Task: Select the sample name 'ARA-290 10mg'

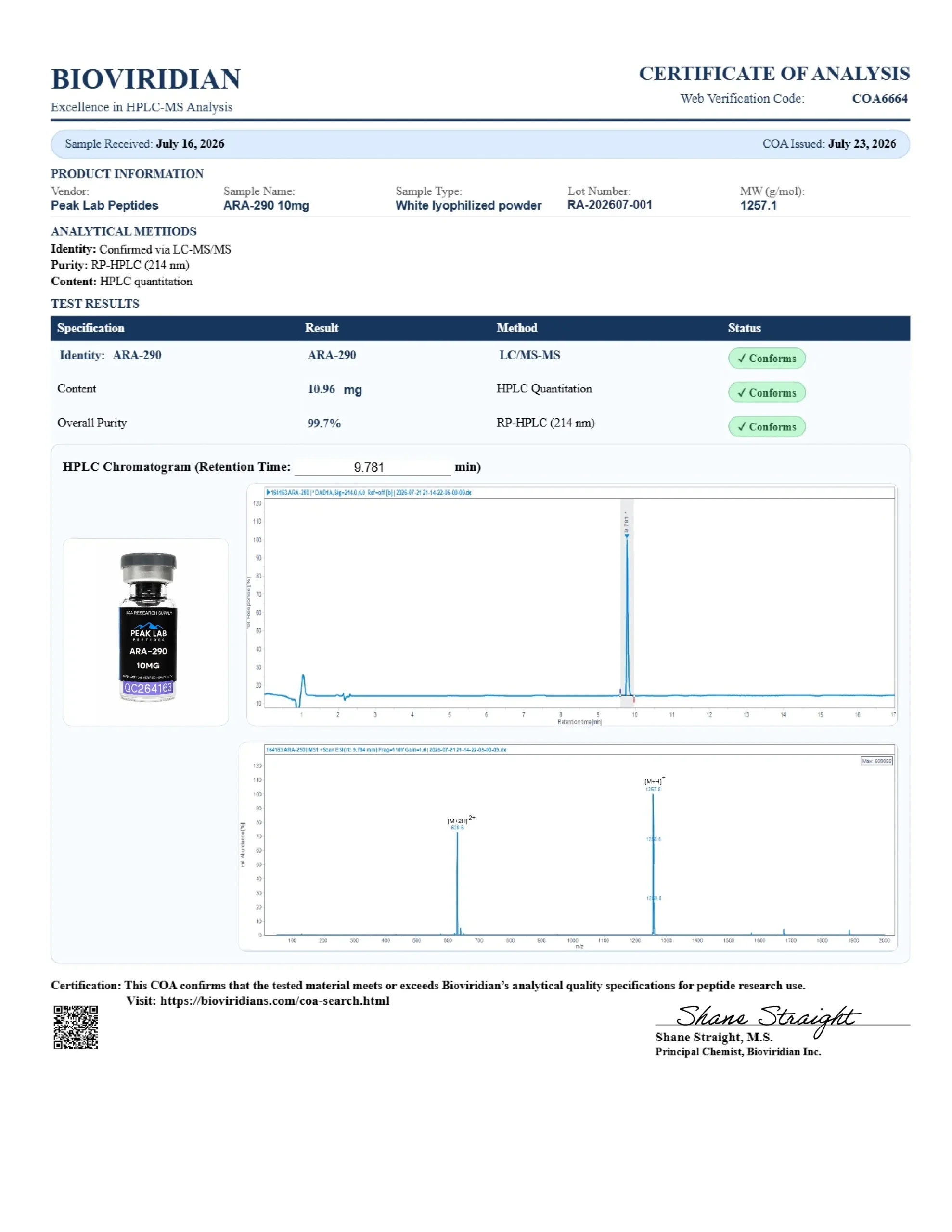Action: click(266, 205)
